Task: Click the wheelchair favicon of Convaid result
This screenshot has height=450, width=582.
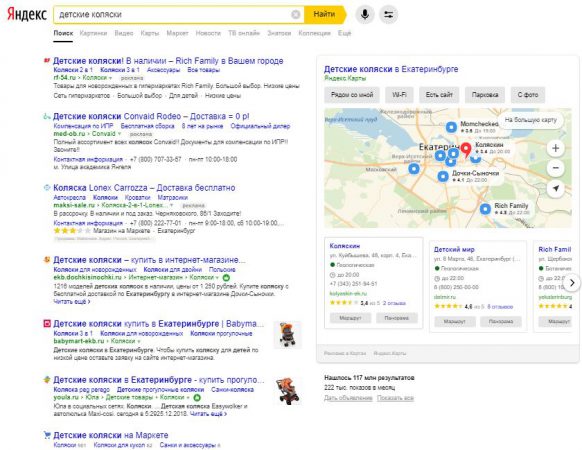Action: tap(47, 116)
